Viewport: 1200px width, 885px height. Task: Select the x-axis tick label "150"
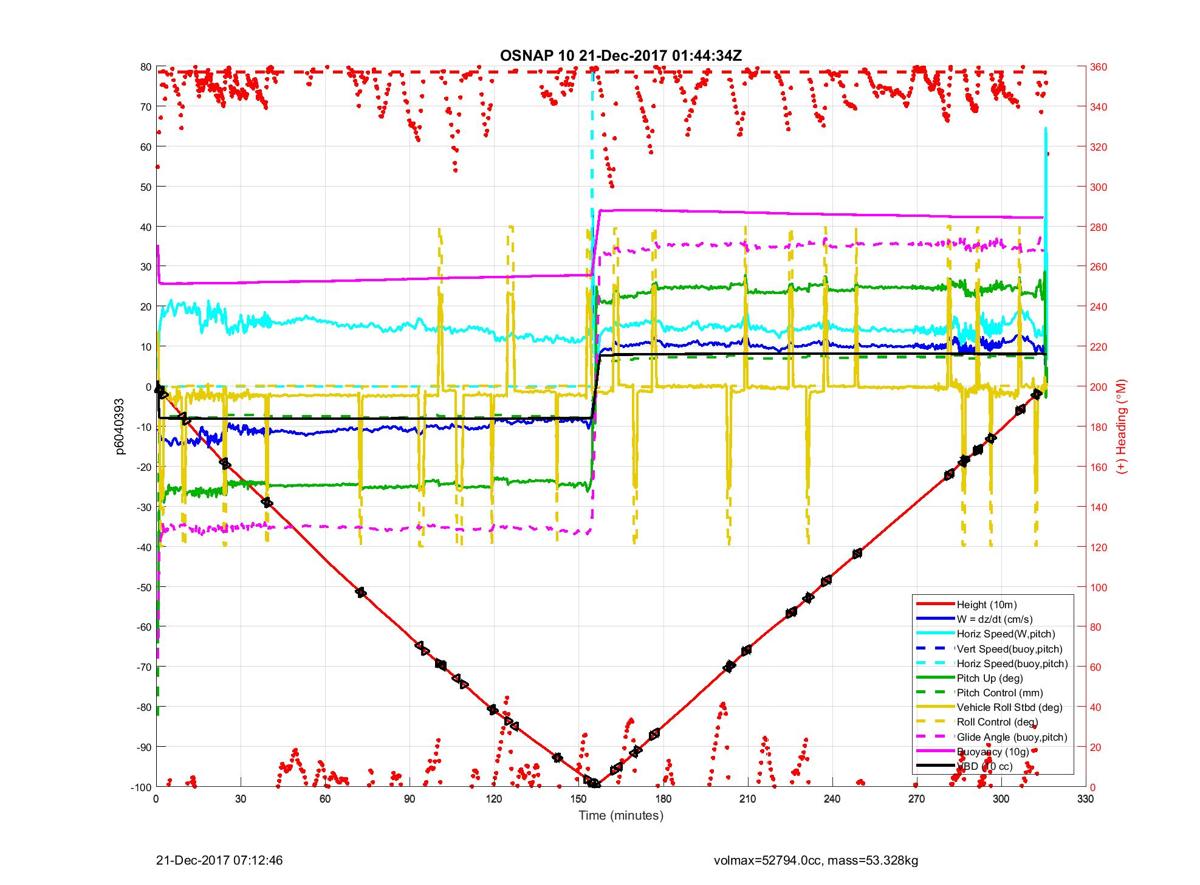click(578, 799)
